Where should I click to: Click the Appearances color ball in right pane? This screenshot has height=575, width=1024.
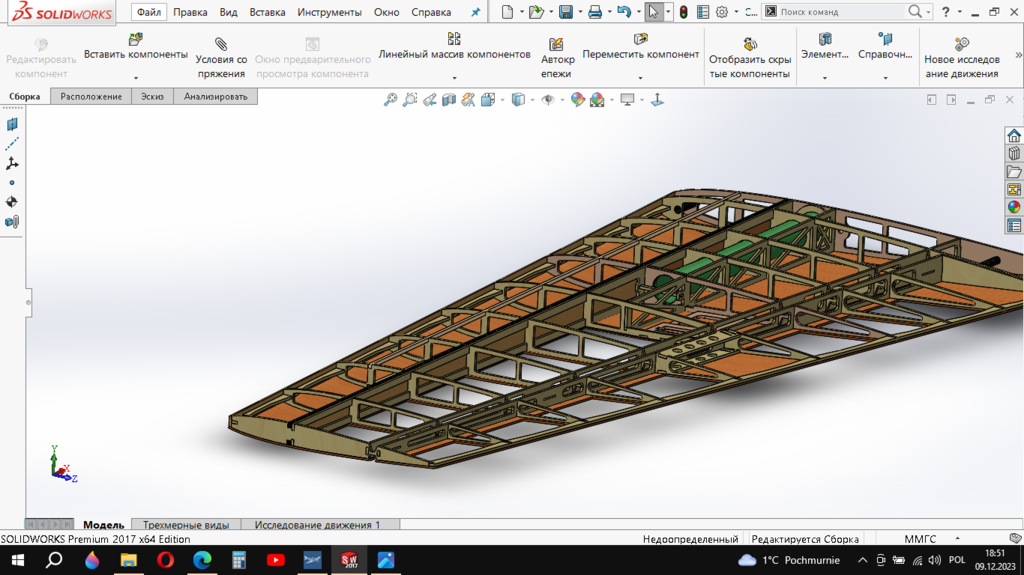tap(1014, 207)
